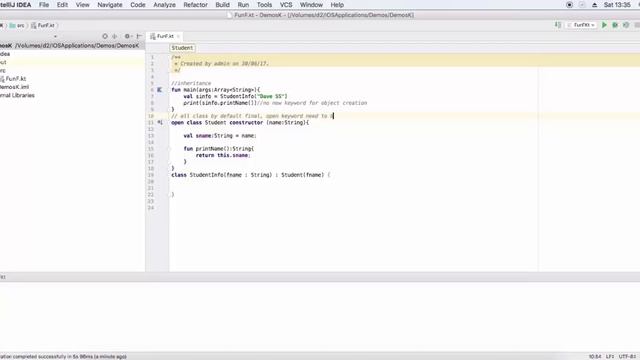This screenshot has height=360, width=640.
Task: Run the FunFKt configuration with the green play button
Action: click(604, 25)
